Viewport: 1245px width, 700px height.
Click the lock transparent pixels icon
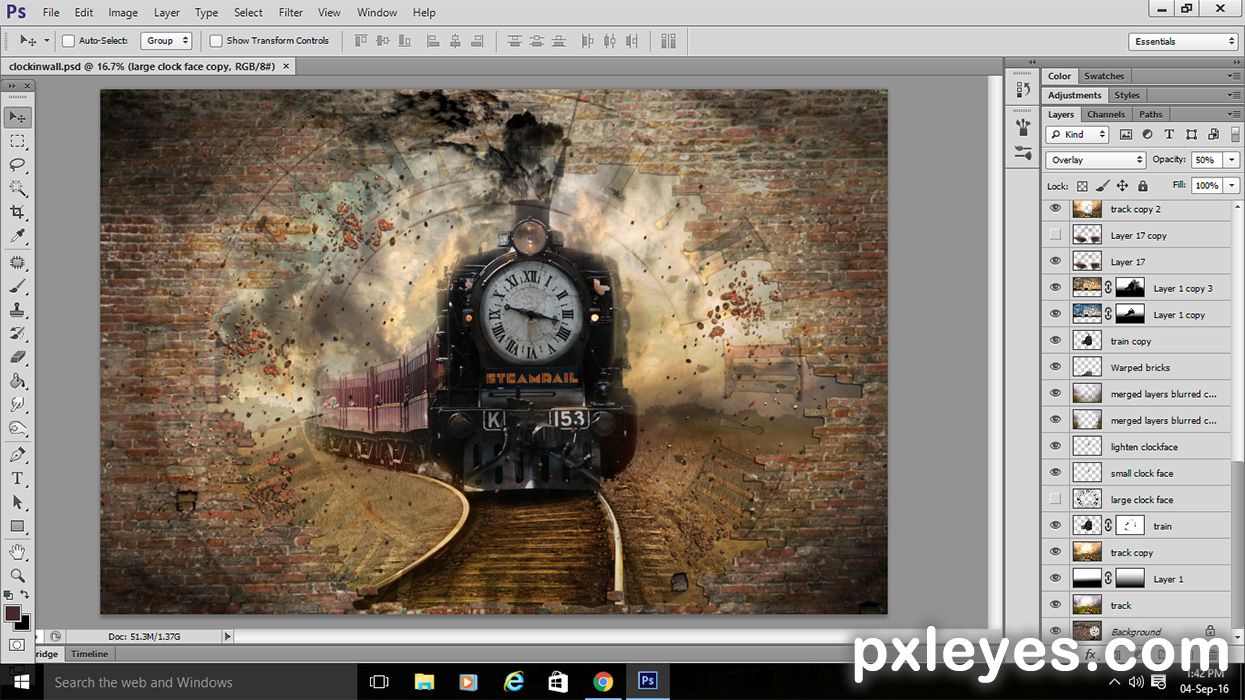(1082, 186)
